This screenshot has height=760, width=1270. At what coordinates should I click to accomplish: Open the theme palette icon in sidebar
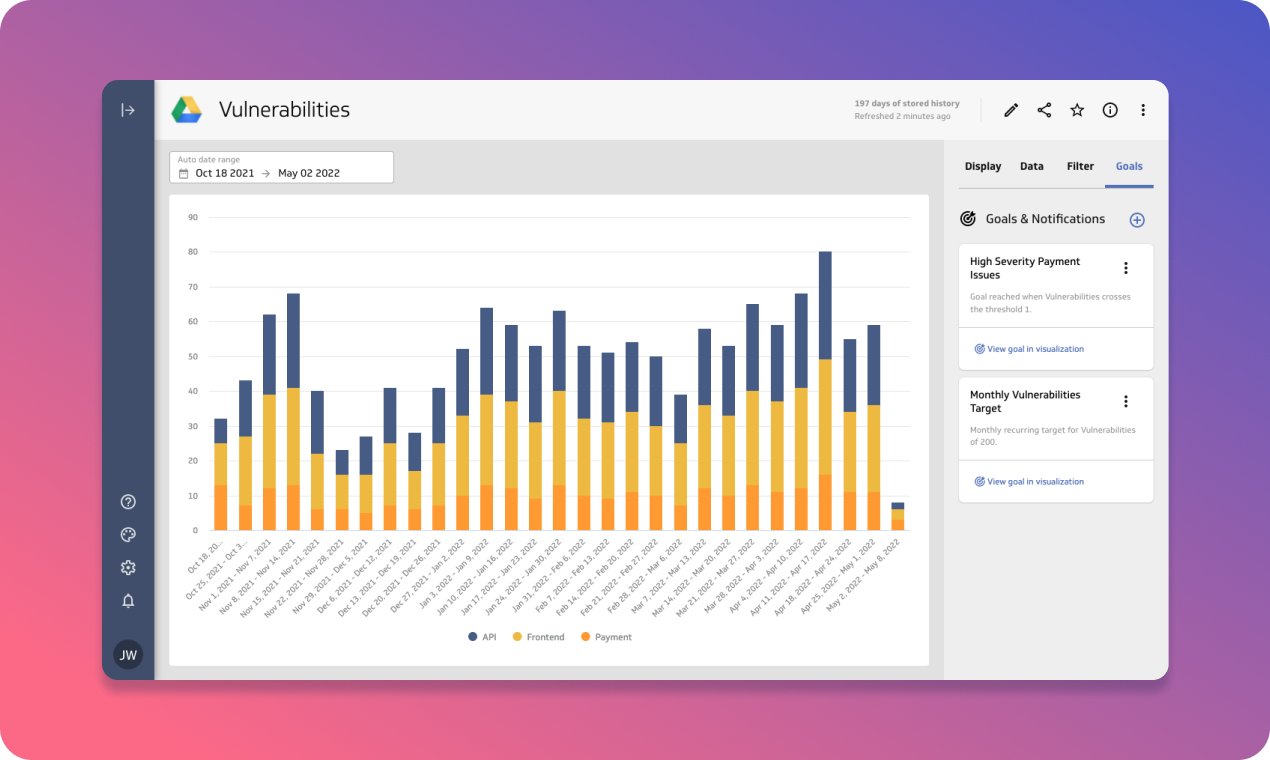(127, 534)
